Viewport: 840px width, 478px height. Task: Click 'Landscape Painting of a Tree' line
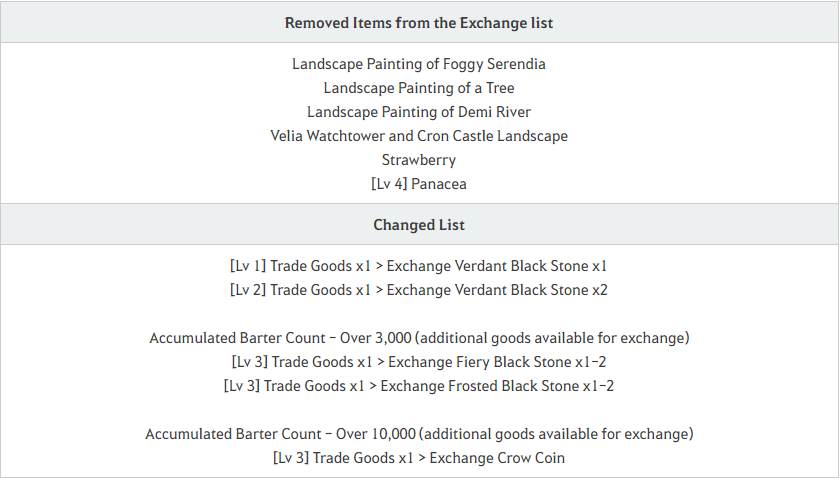pos(418,88)
